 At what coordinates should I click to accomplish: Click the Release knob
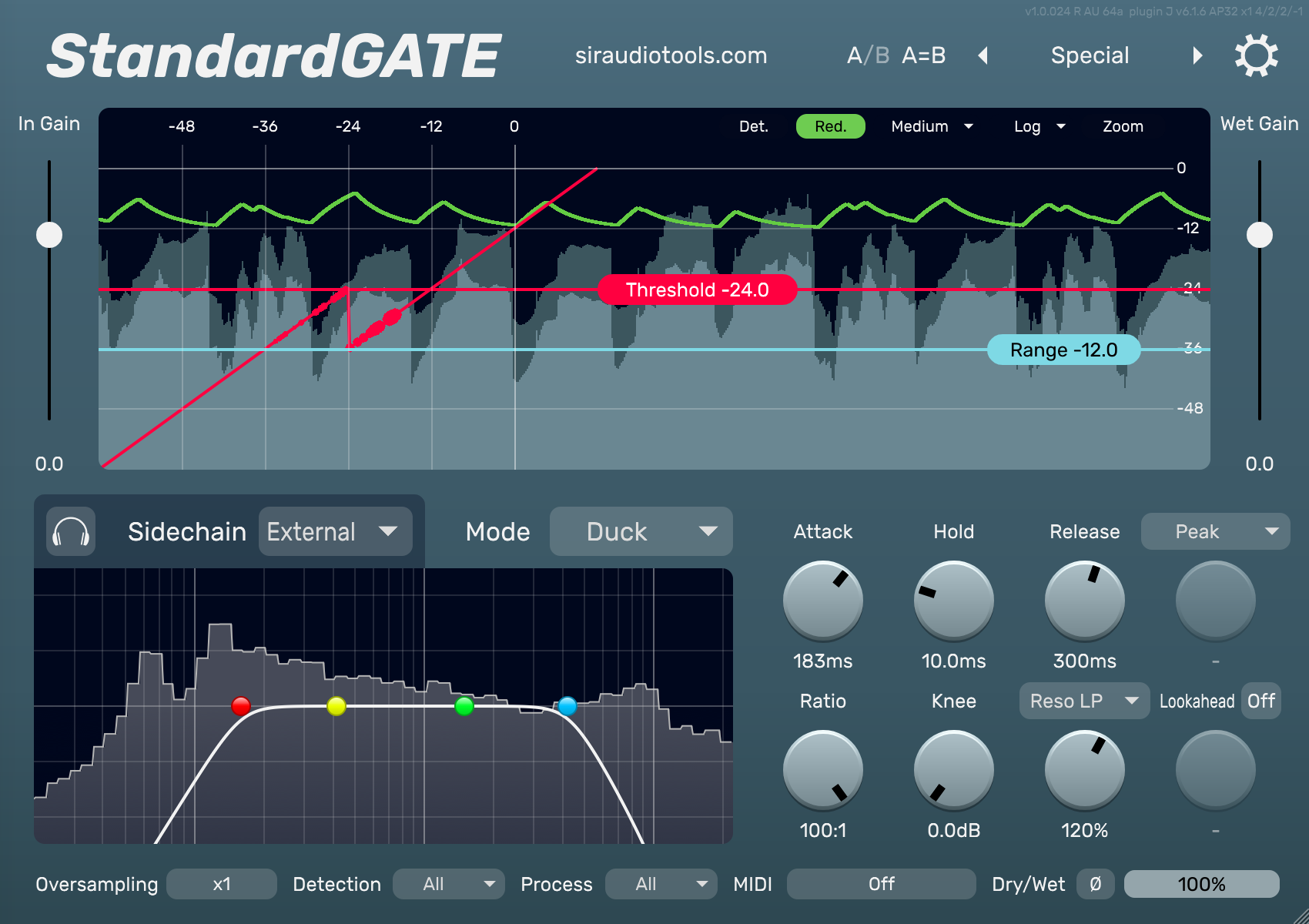pos(1085,600)
